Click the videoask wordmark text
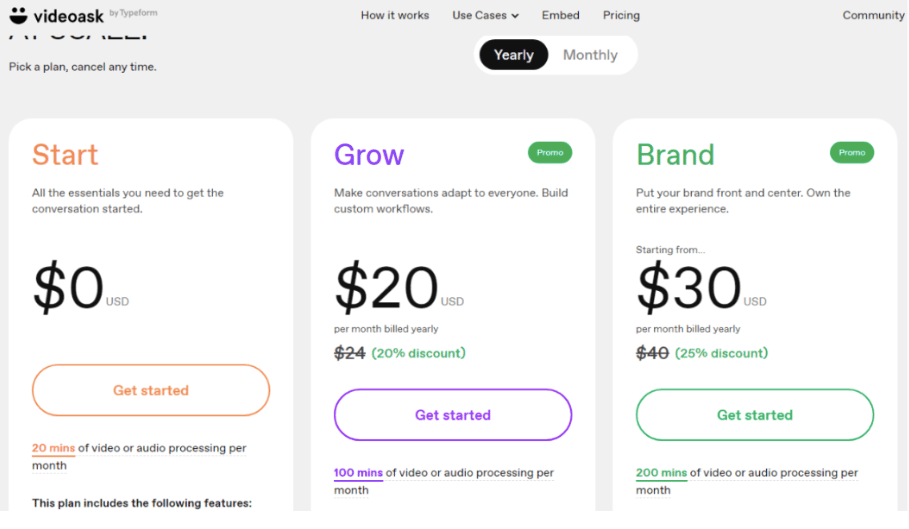 coord(68,16)
